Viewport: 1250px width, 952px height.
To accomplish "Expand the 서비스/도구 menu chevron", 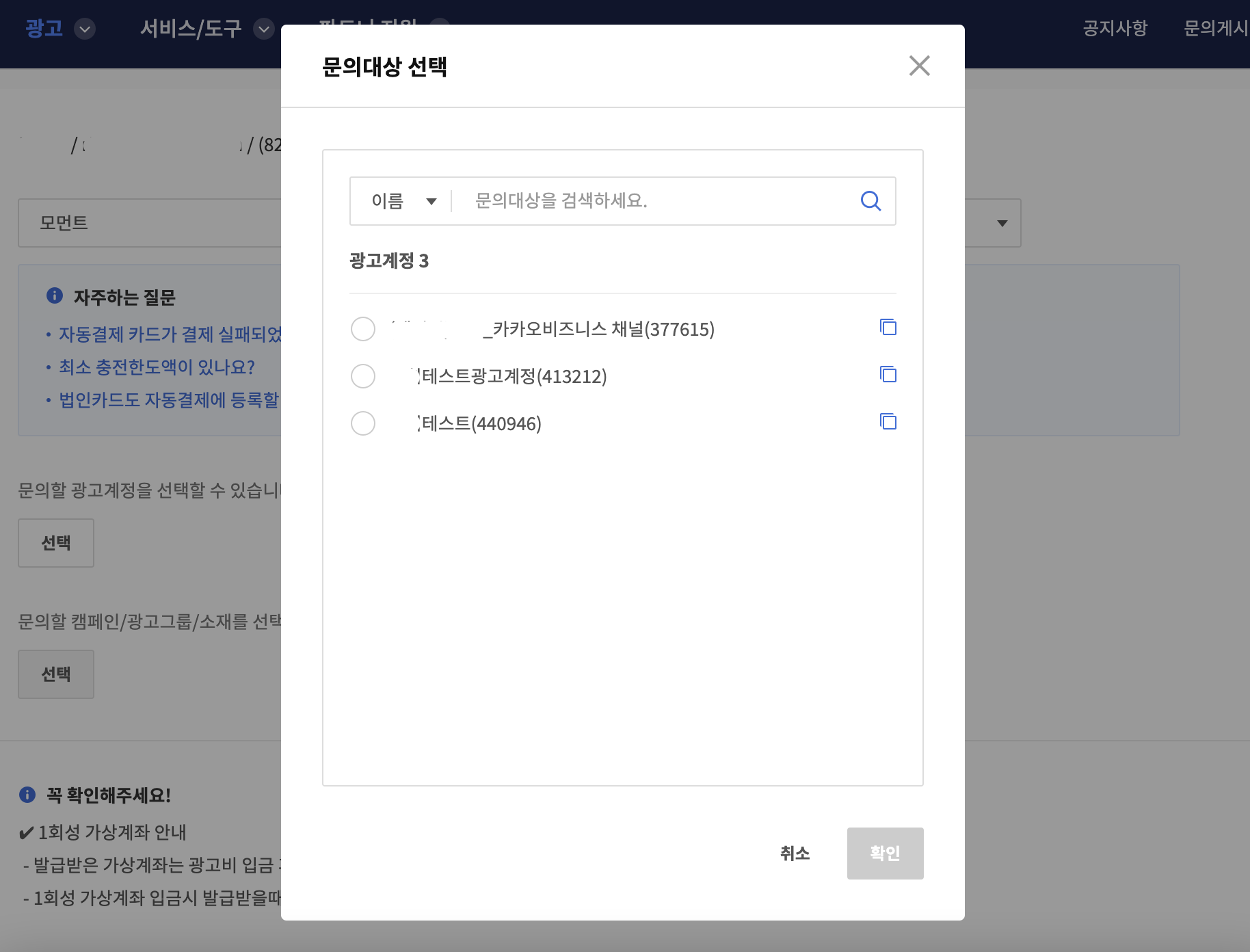I will (263, 29).
